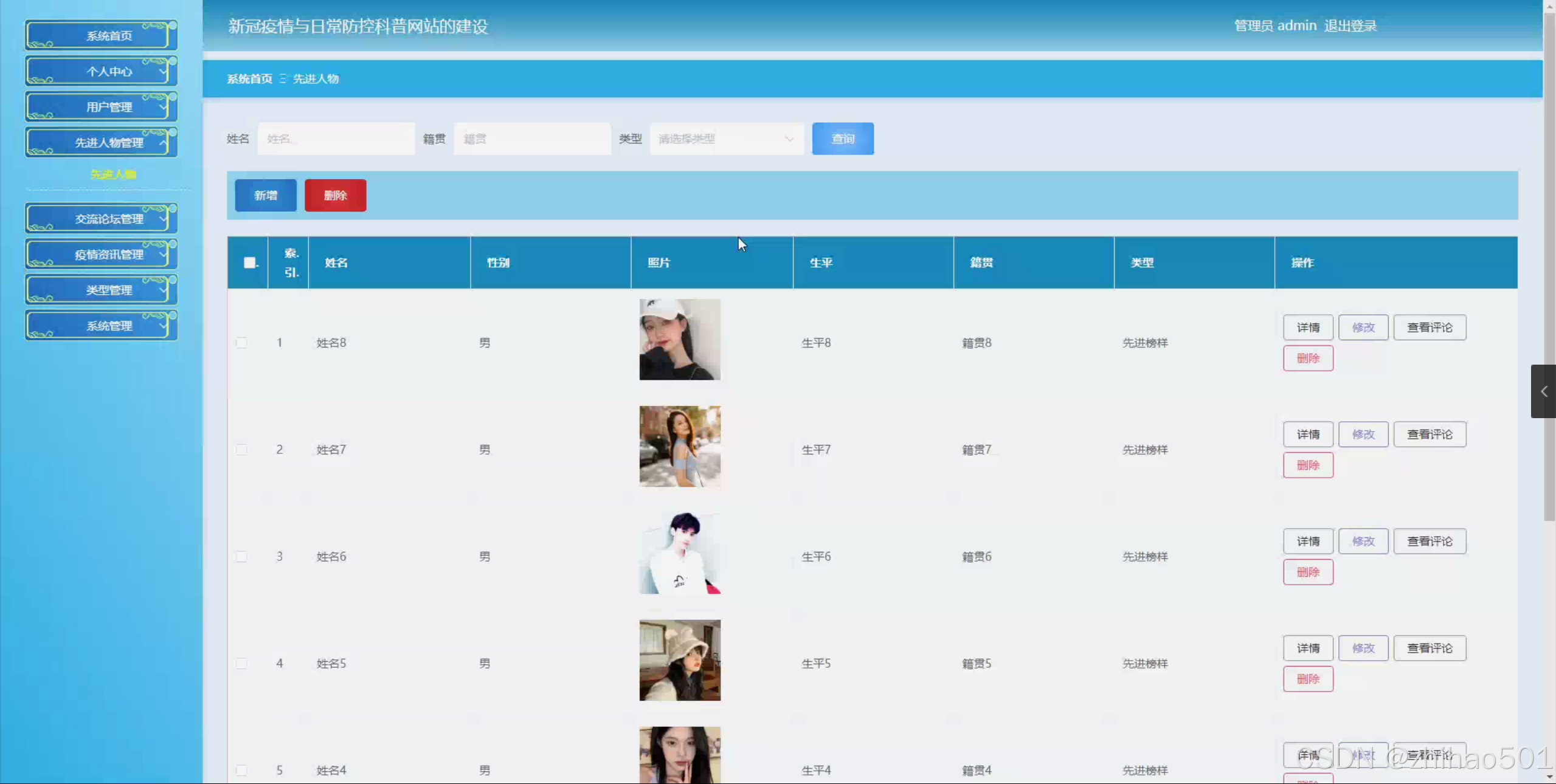This screenshot has width=1556, height=784.
Task: Click chevron icon on 用户管理 menu
Action: [x=162, y=108]
